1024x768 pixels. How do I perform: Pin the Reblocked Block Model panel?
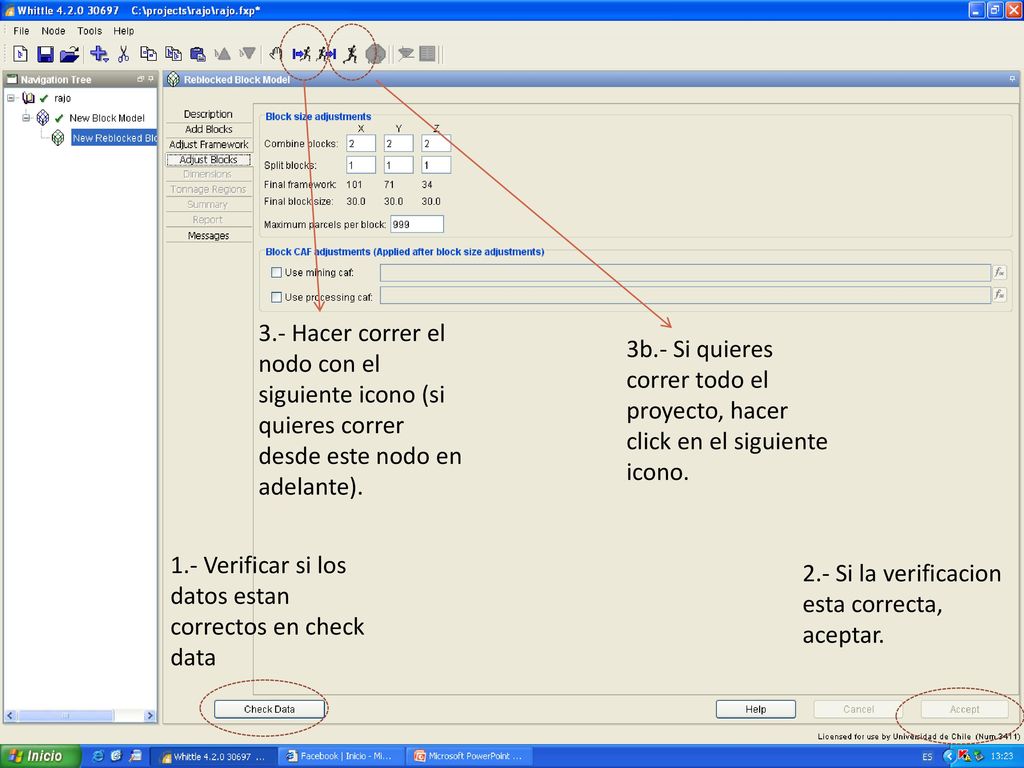1012,79
